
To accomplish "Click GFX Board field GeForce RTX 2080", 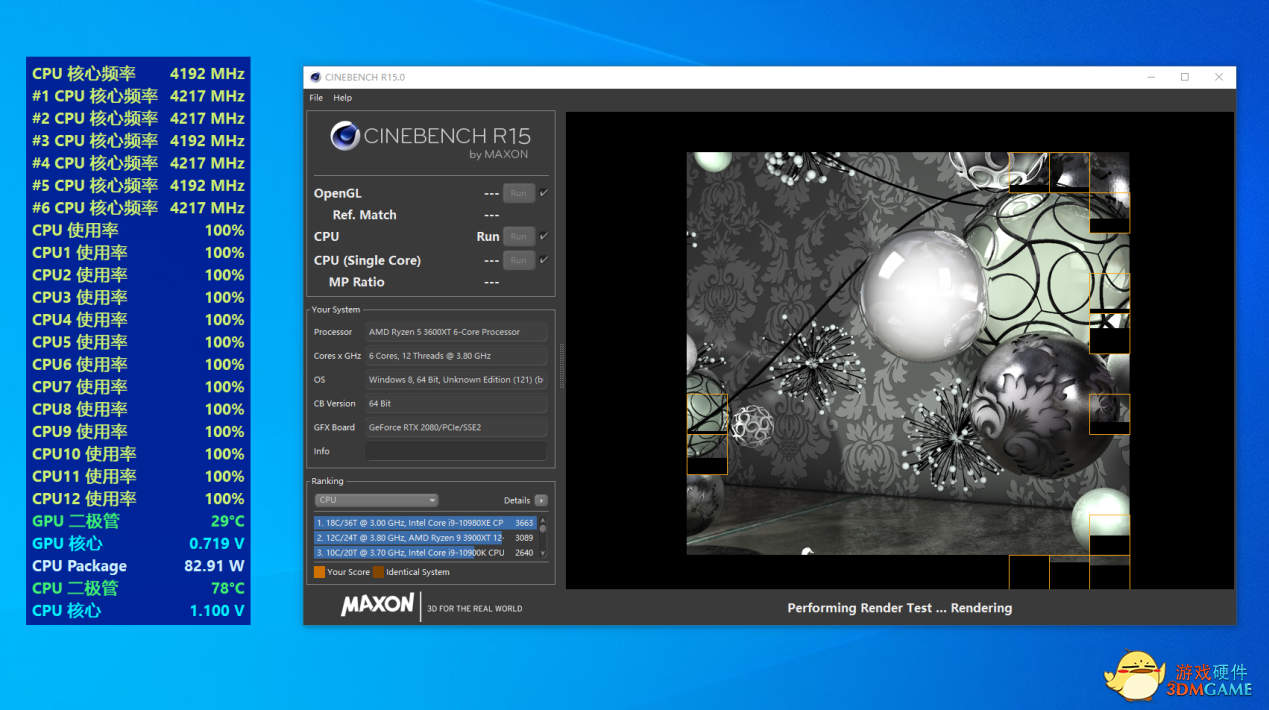I will (456, 427).
